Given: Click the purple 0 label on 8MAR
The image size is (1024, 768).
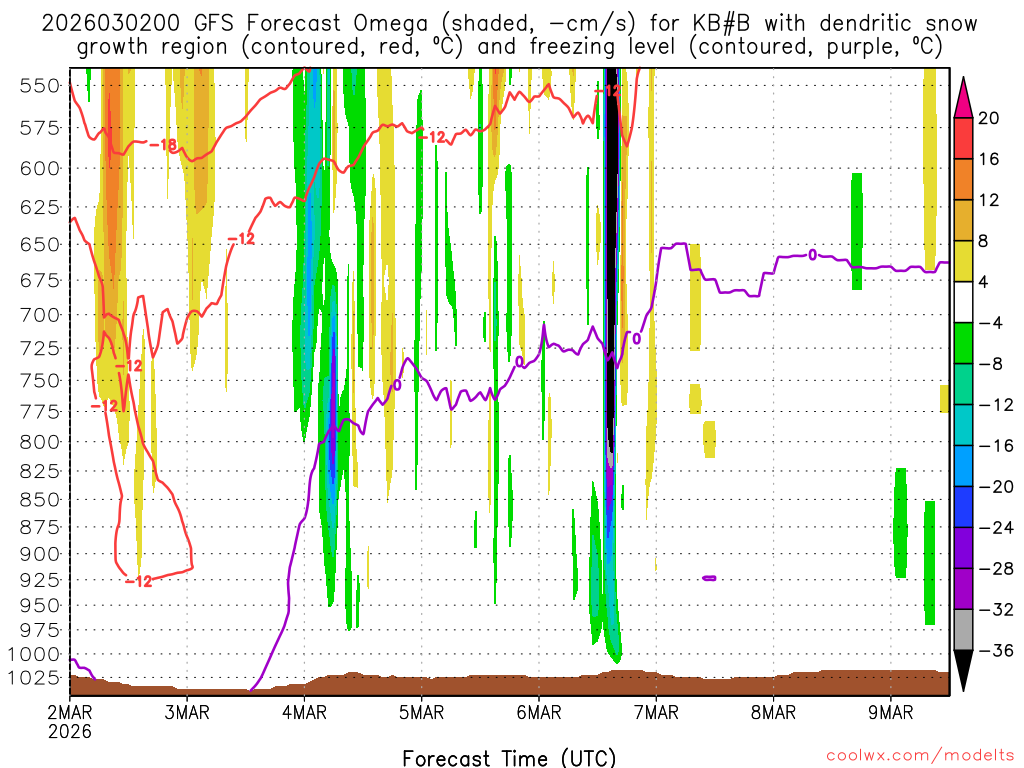Looking at the screenshot, I should pyautogui.click(x=812, y=255).
